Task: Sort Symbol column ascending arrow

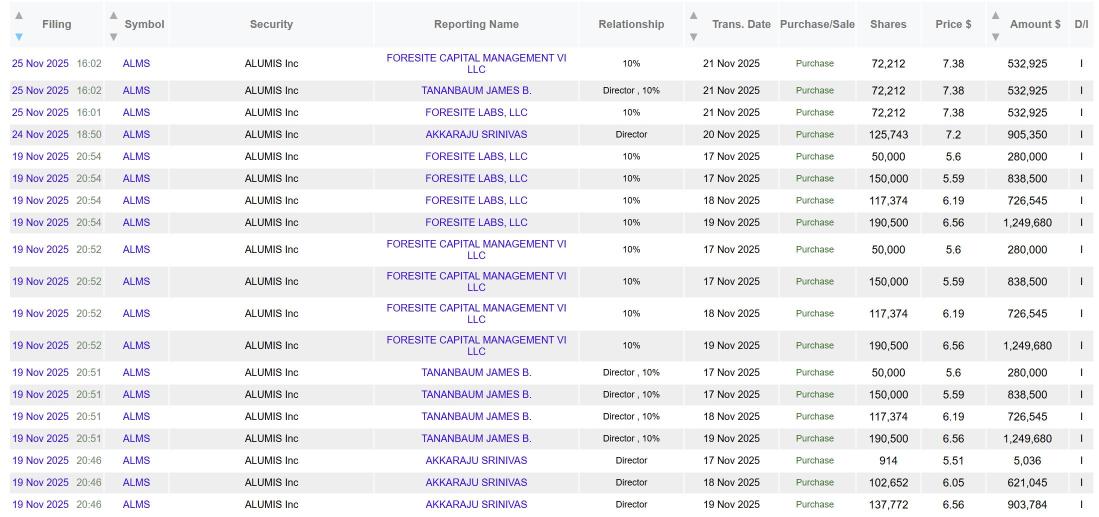Action: (114, 15)
